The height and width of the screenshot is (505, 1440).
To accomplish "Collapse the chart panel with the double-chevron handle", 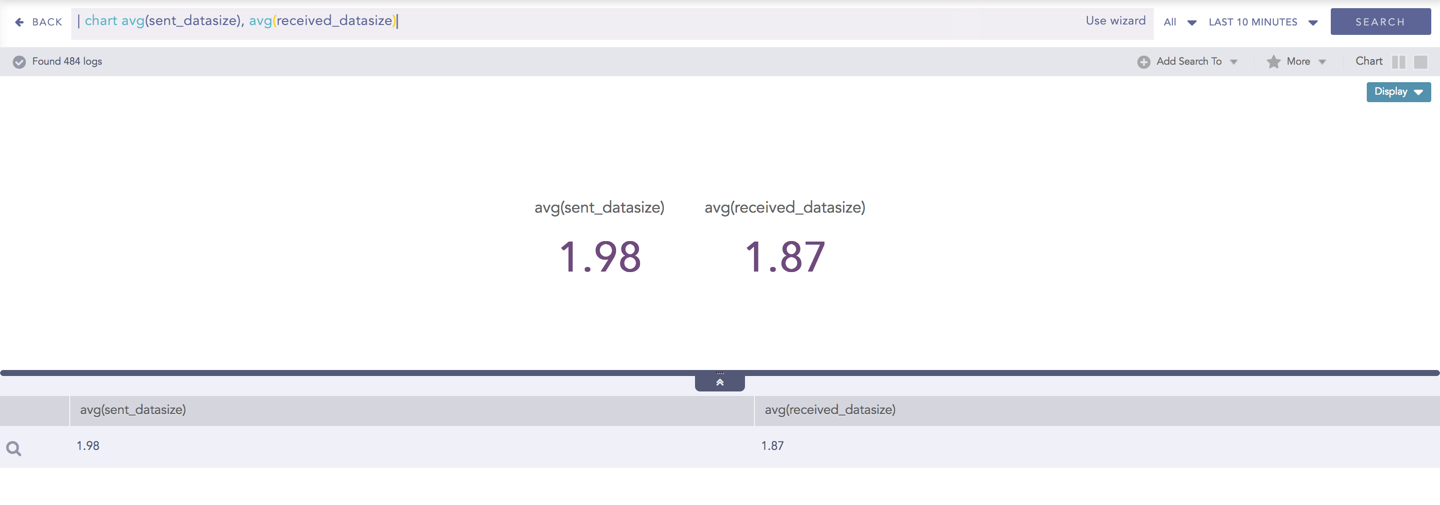I will tap(719, 383).
